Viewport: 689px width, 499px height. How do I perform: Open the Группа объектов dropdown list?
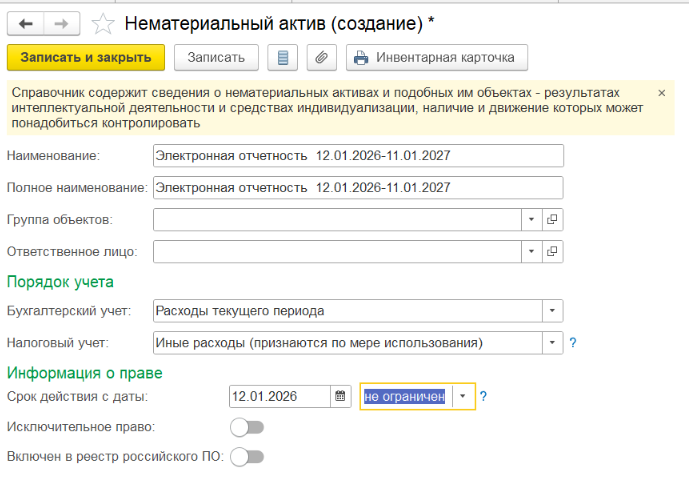(x=530, y=219)
